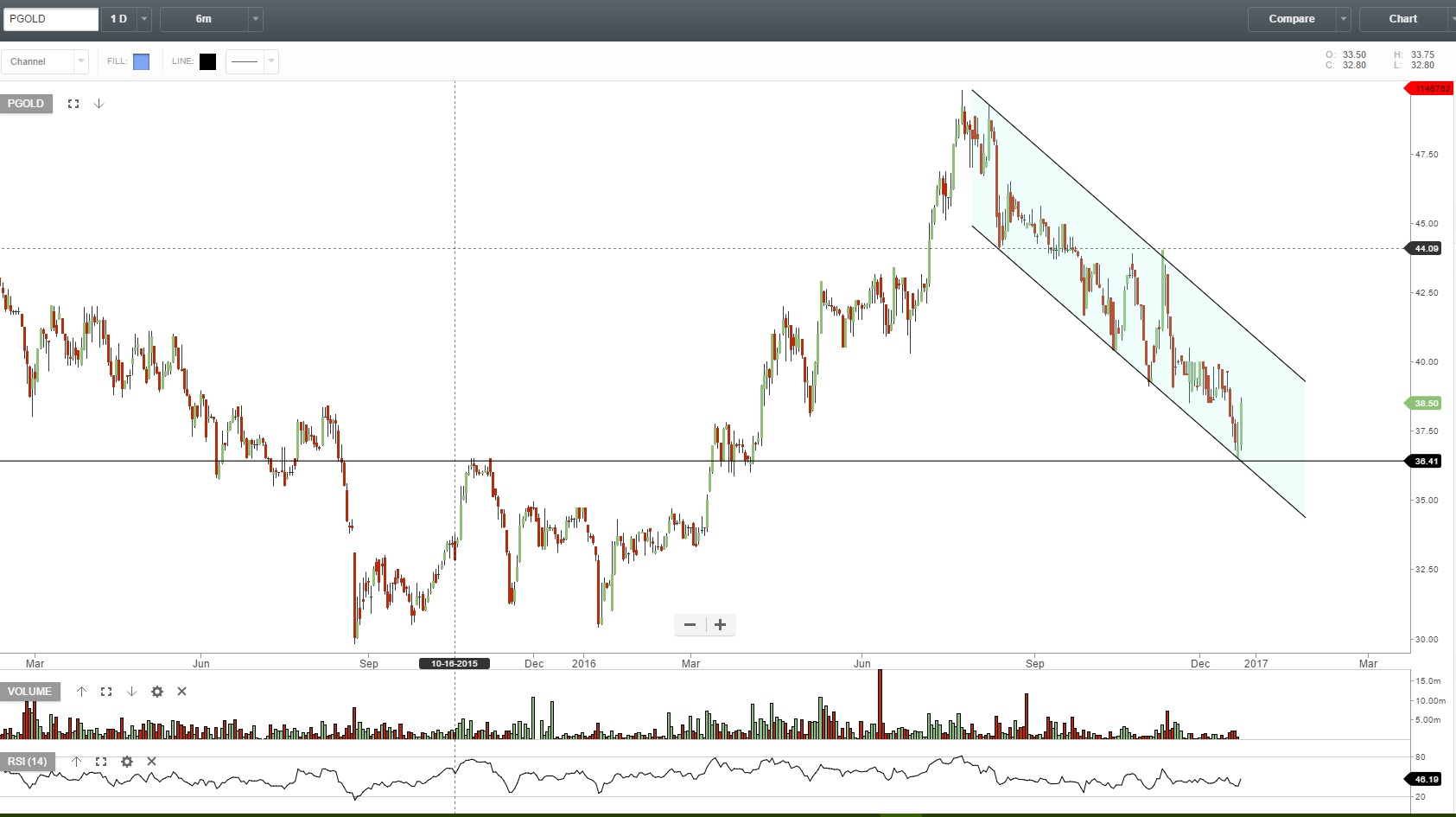Open the FILL color swatch

point(141,61)
